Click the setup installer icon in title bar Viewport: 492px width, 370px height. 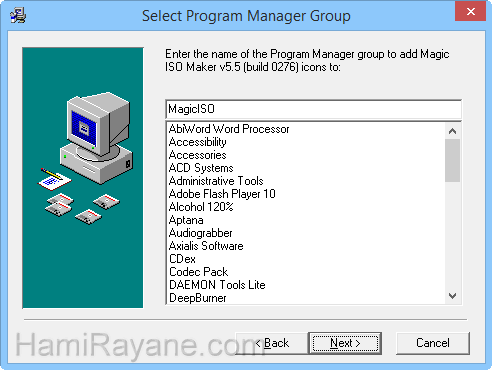click(18, 16)
